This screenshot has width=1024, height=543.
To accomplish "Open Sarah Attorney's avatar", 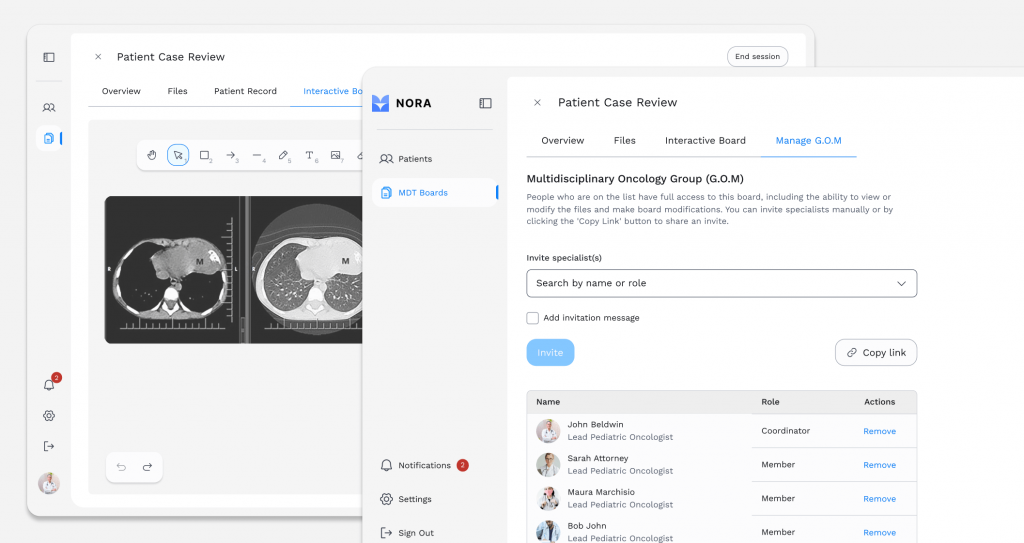I will (x=549, y=465).
